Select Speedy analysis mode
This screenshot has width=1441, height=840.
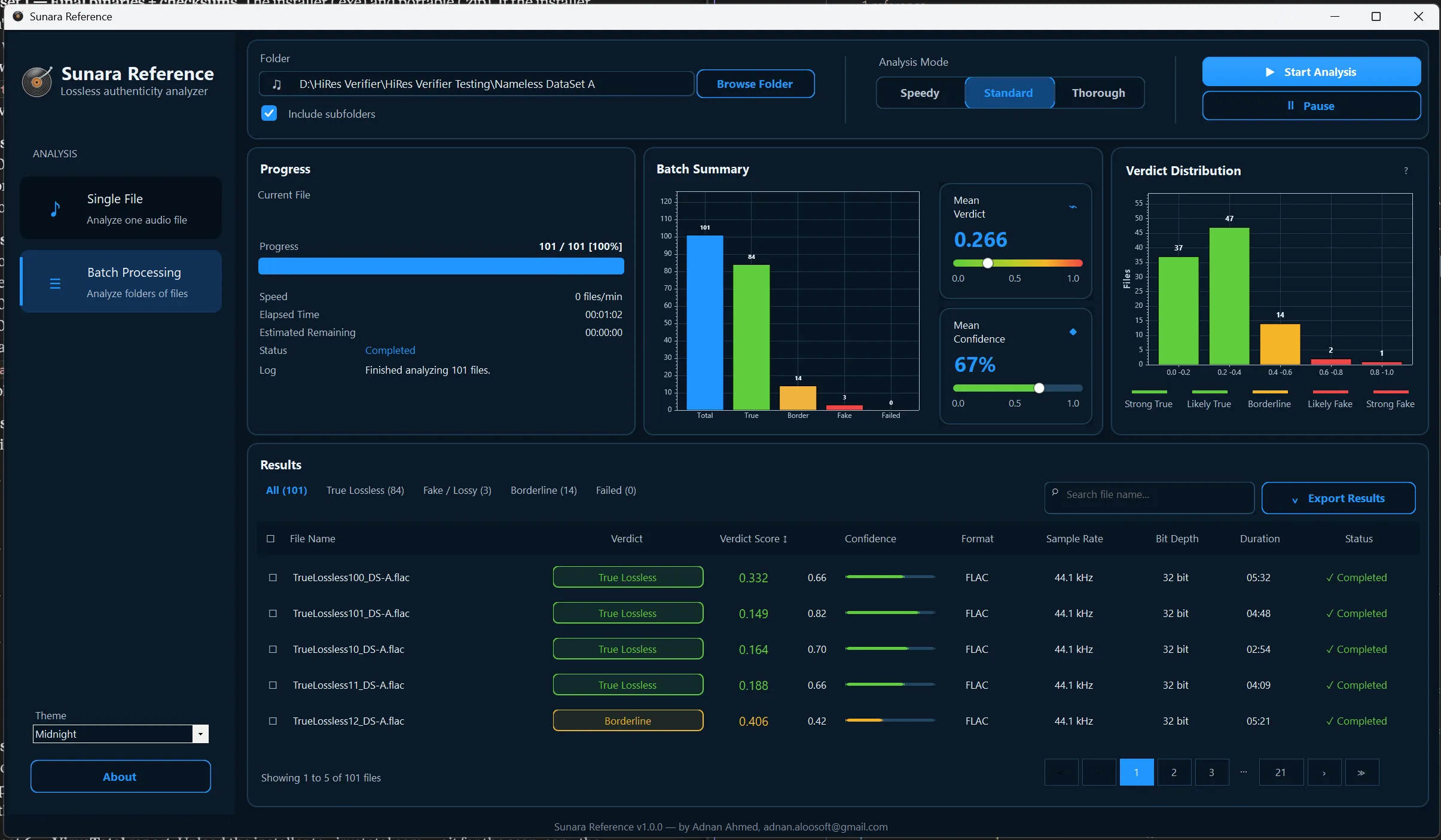[920, 93]
